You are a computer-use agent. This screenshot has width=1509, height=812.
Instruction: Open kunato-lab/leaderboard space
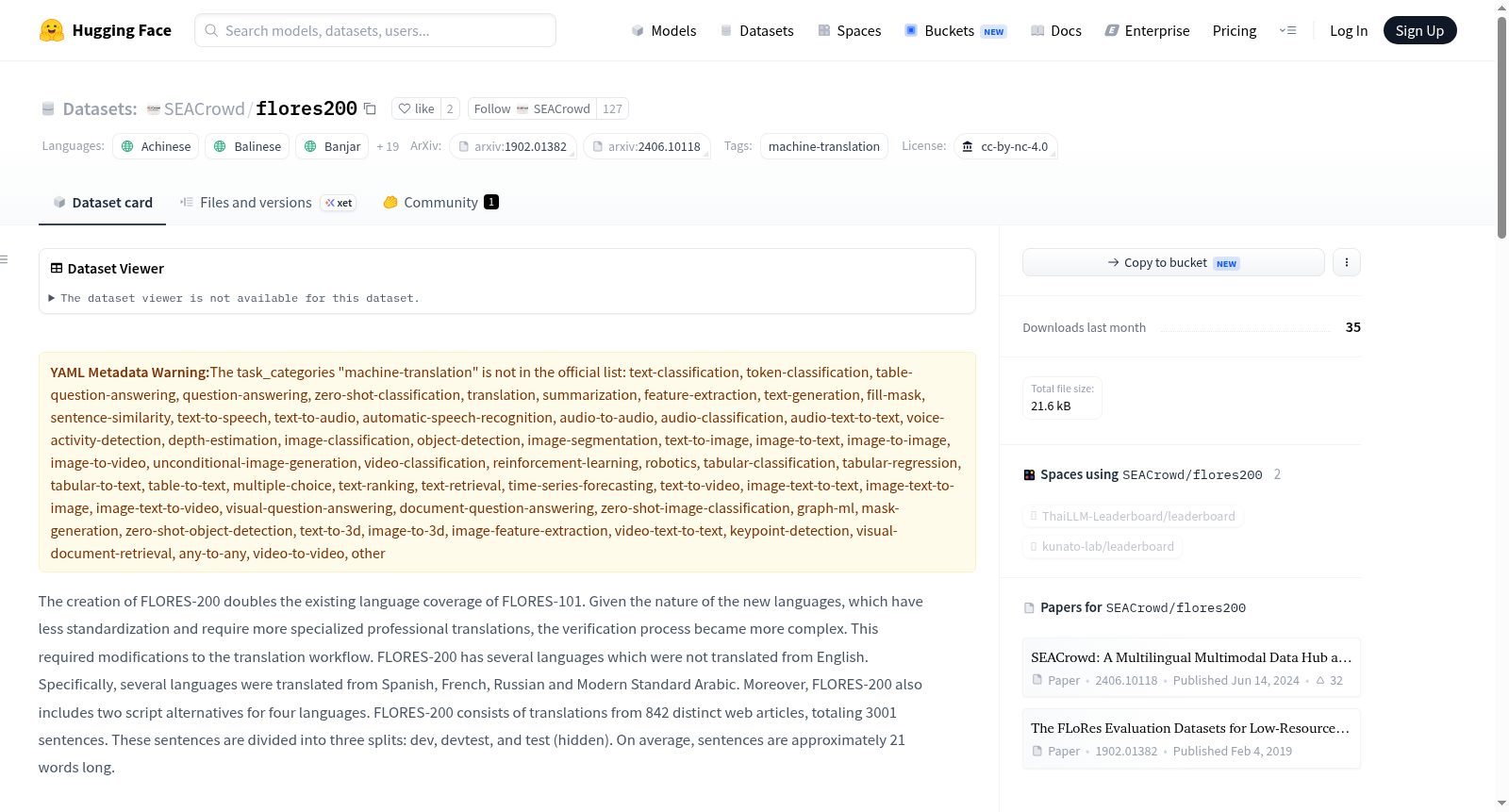(1103, 546)
